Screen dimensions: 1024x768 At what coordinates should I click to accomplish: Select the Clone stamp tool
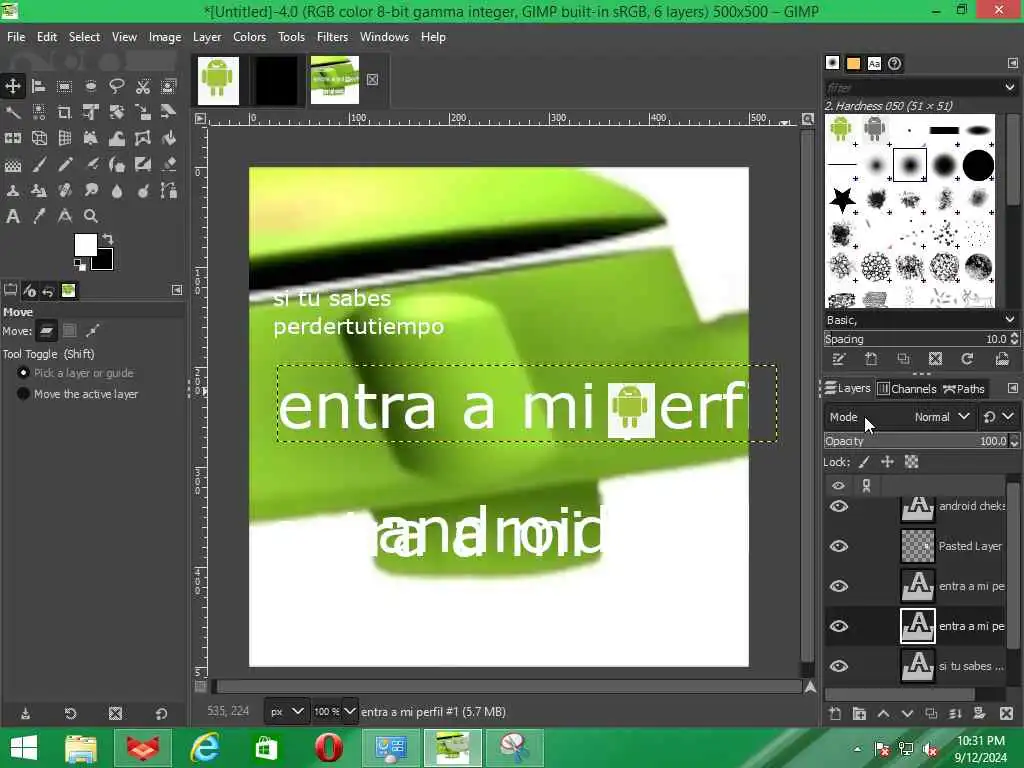point(12,190)
